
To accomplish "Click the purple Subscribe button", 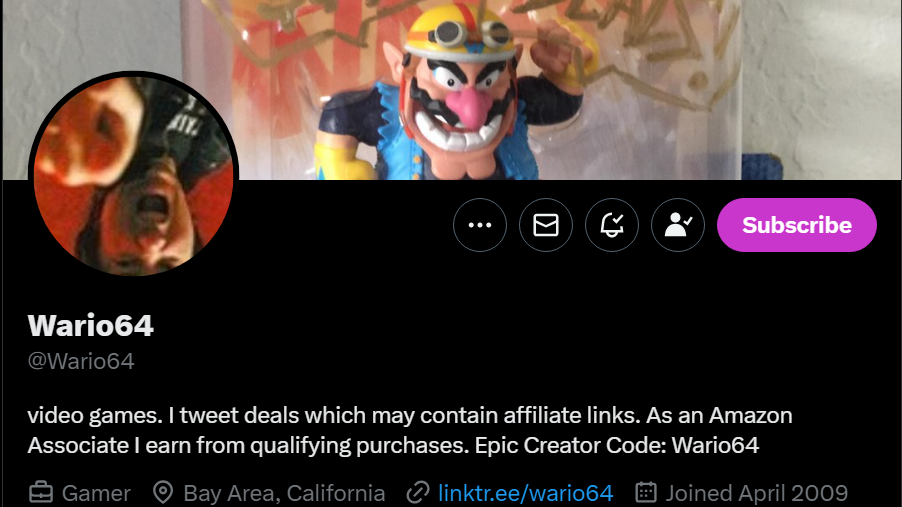I will pos(797,225).
